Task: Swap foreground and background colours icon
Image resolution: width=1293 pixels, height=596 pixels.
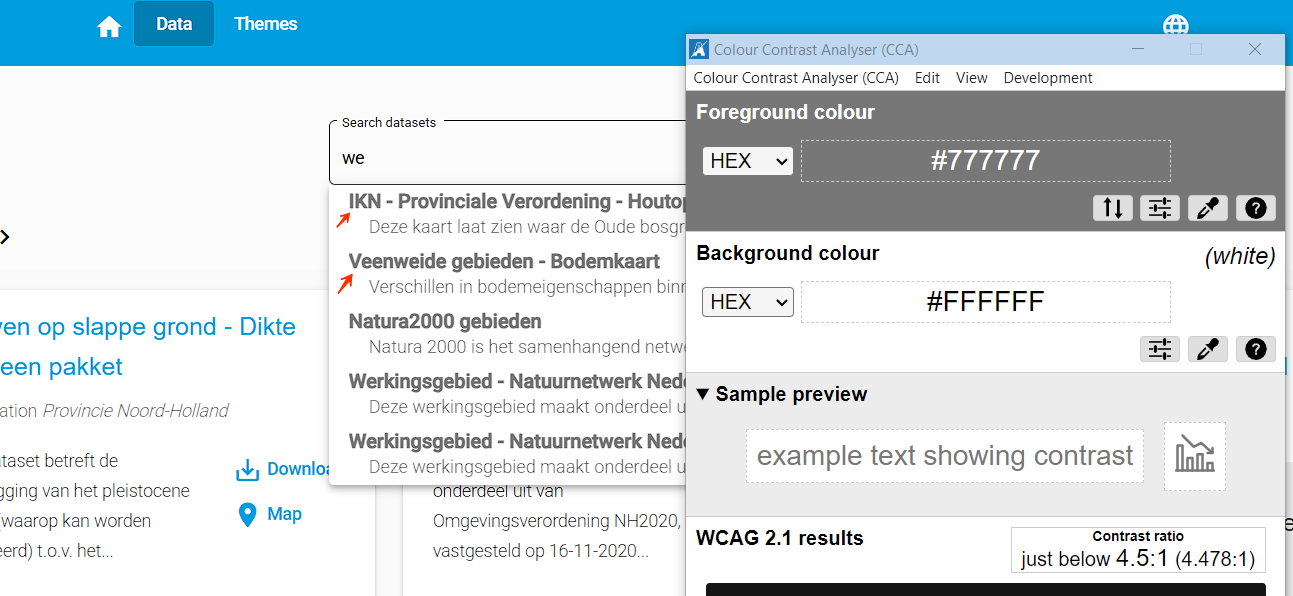Action: [x=1112, y=208]
